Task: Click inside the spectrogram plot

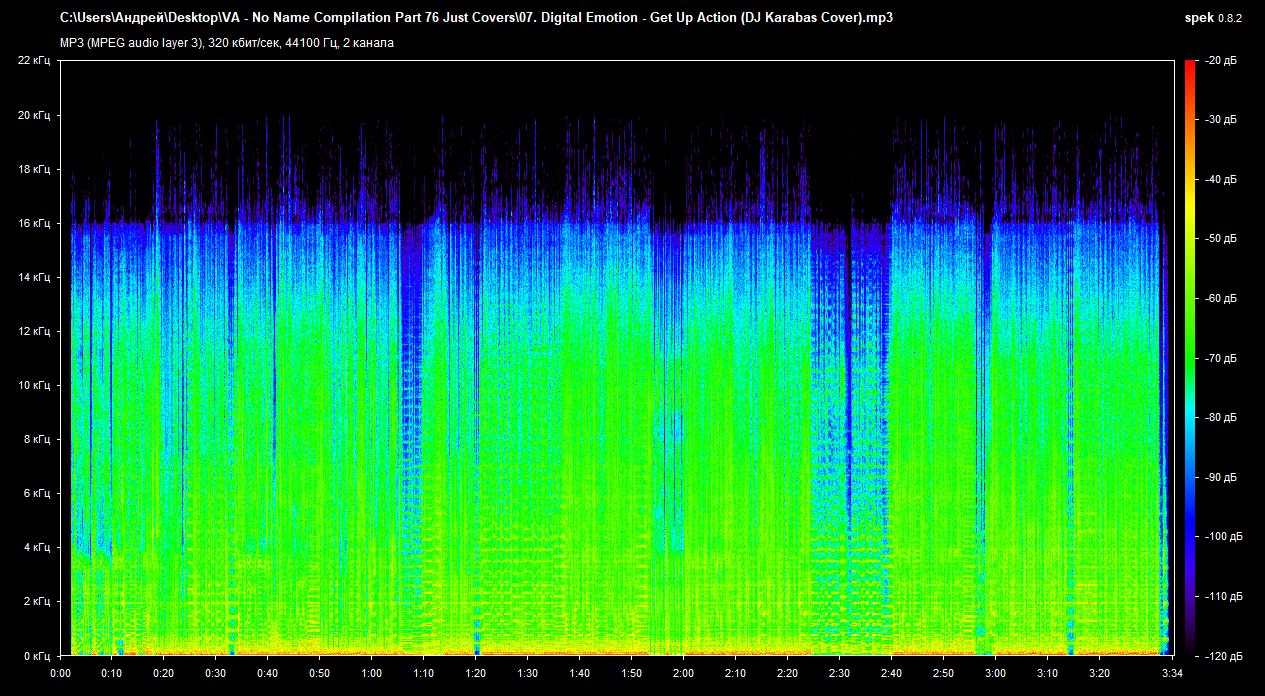Action: 616,358
